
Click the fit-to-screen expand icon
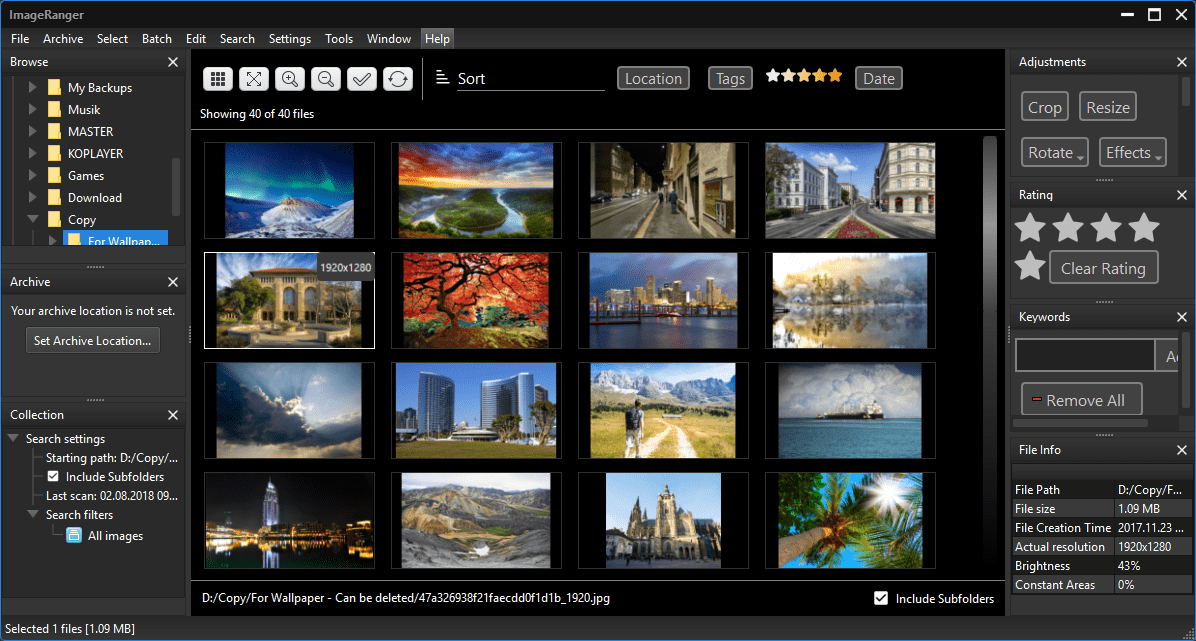pos(254,79)
